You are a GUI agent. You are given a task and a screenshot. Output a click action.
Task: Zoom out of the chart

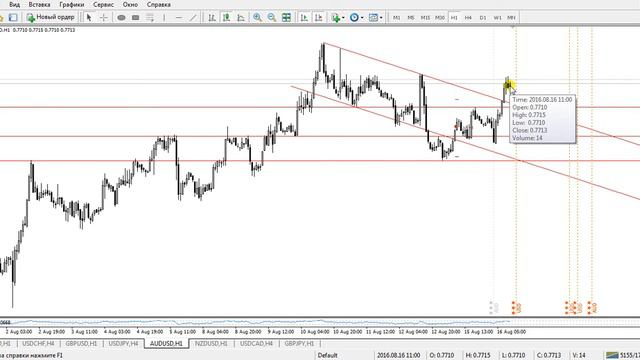272,18
